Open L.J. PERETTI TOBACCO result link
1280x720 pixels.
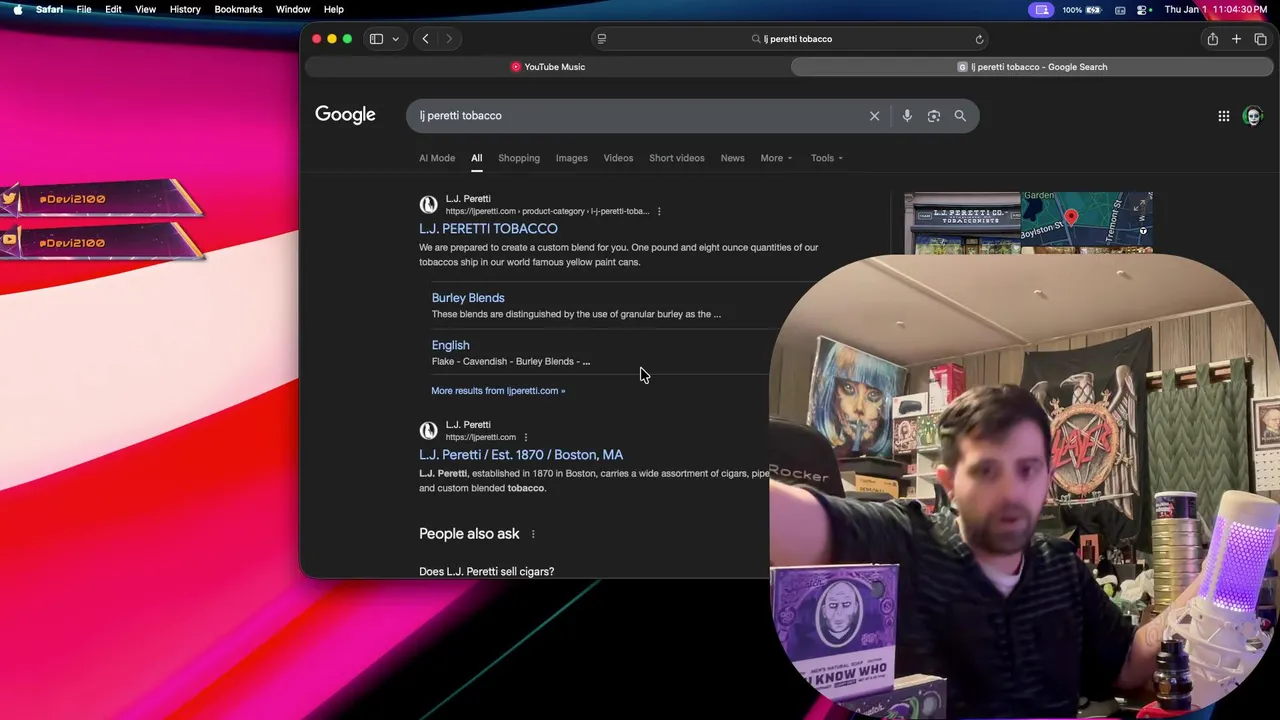(x=488, y=229)
